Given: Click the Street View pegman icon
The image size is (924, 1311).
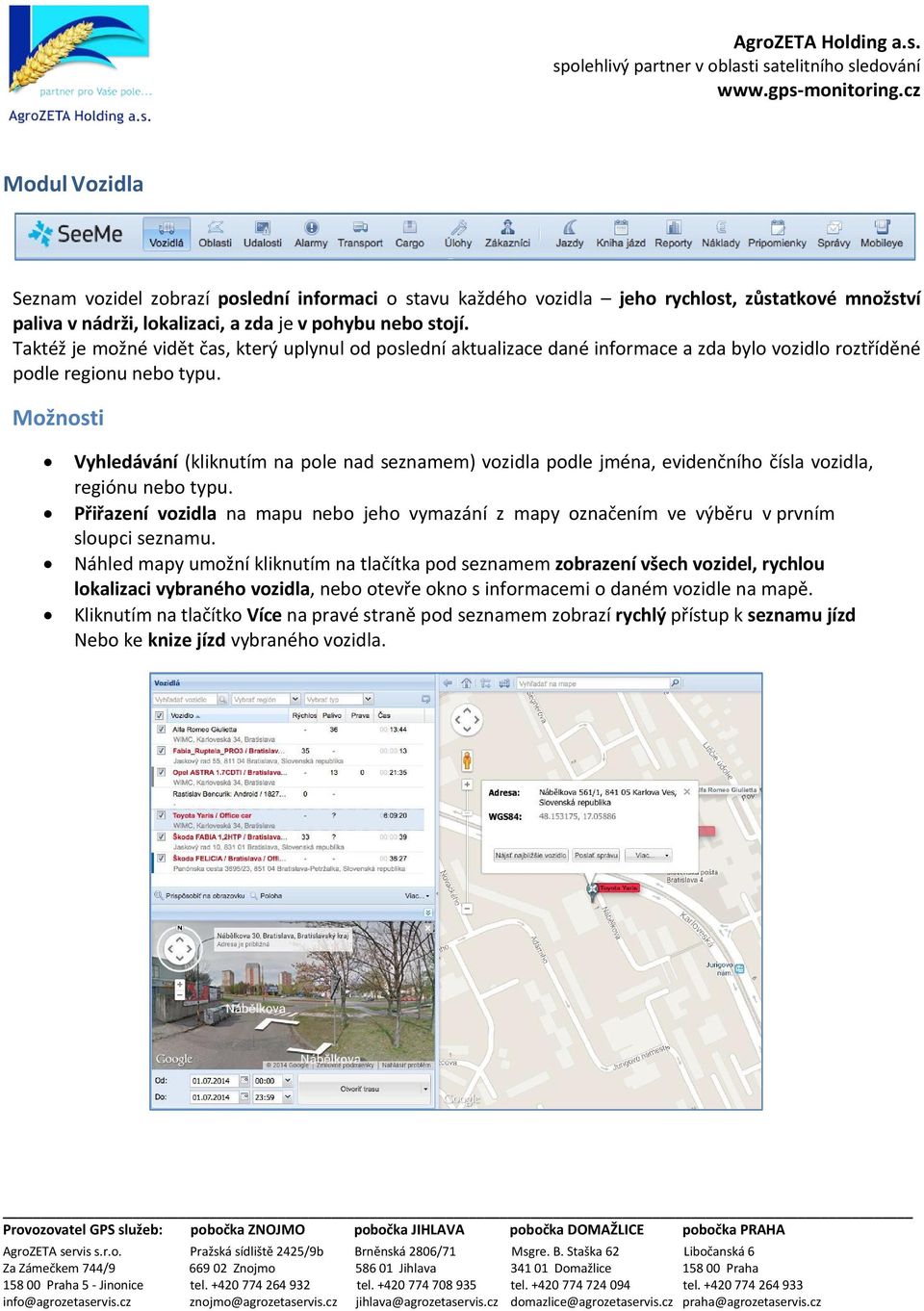Looking at the screenshot, I should [x=467, y=760].
